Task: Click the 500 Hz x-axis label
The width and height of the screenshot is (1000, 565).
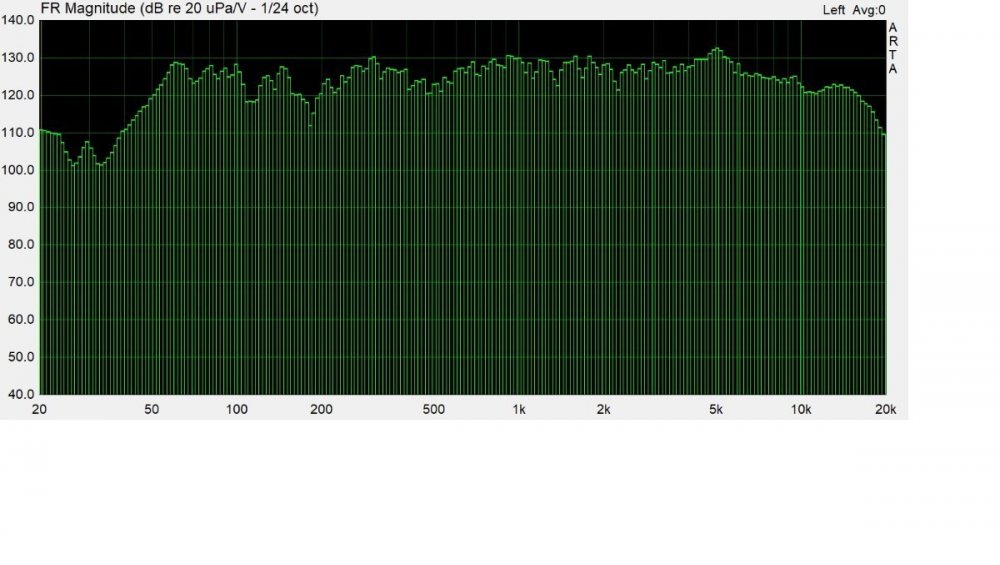Action: point(434,409)
